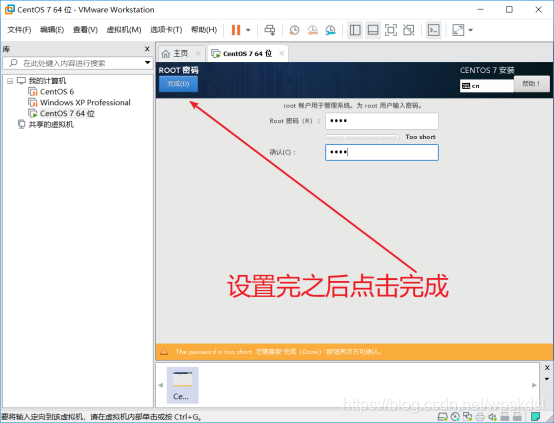Click the sound card status icon

click(x=493, y=417)
